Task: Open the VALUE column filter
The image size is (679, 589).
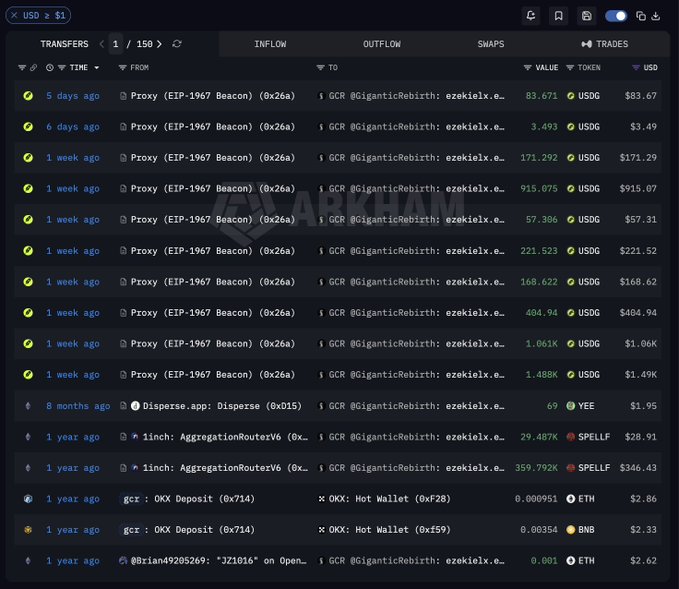Action: tap(527, 68)
